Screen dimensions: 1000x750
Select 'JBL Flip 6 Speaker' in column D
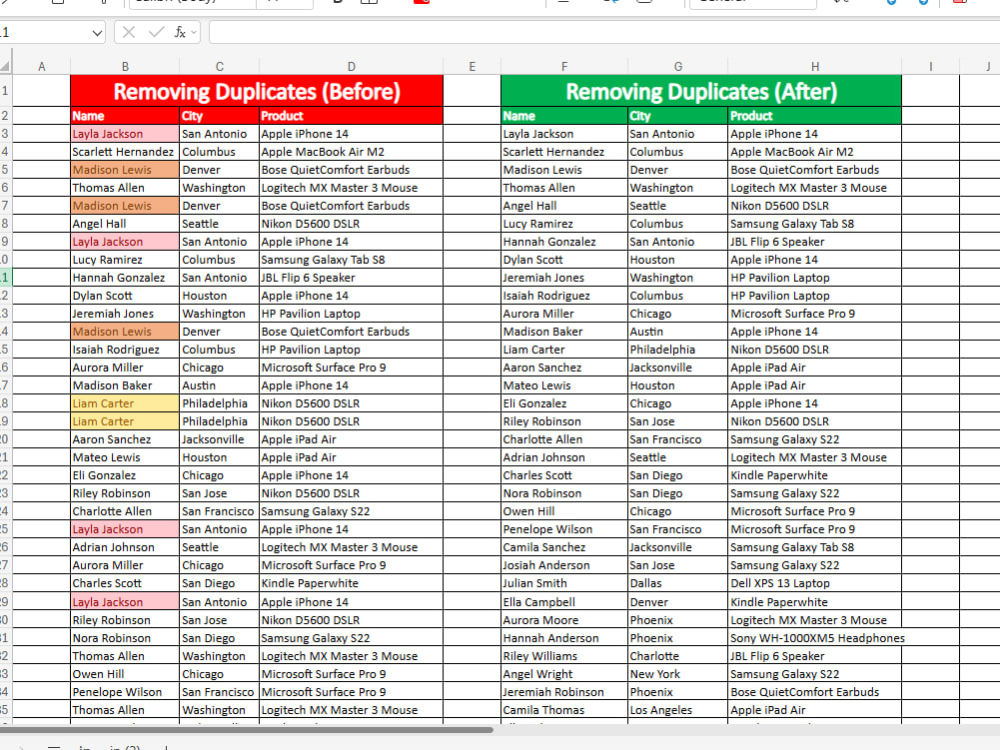tap(351, 277)
